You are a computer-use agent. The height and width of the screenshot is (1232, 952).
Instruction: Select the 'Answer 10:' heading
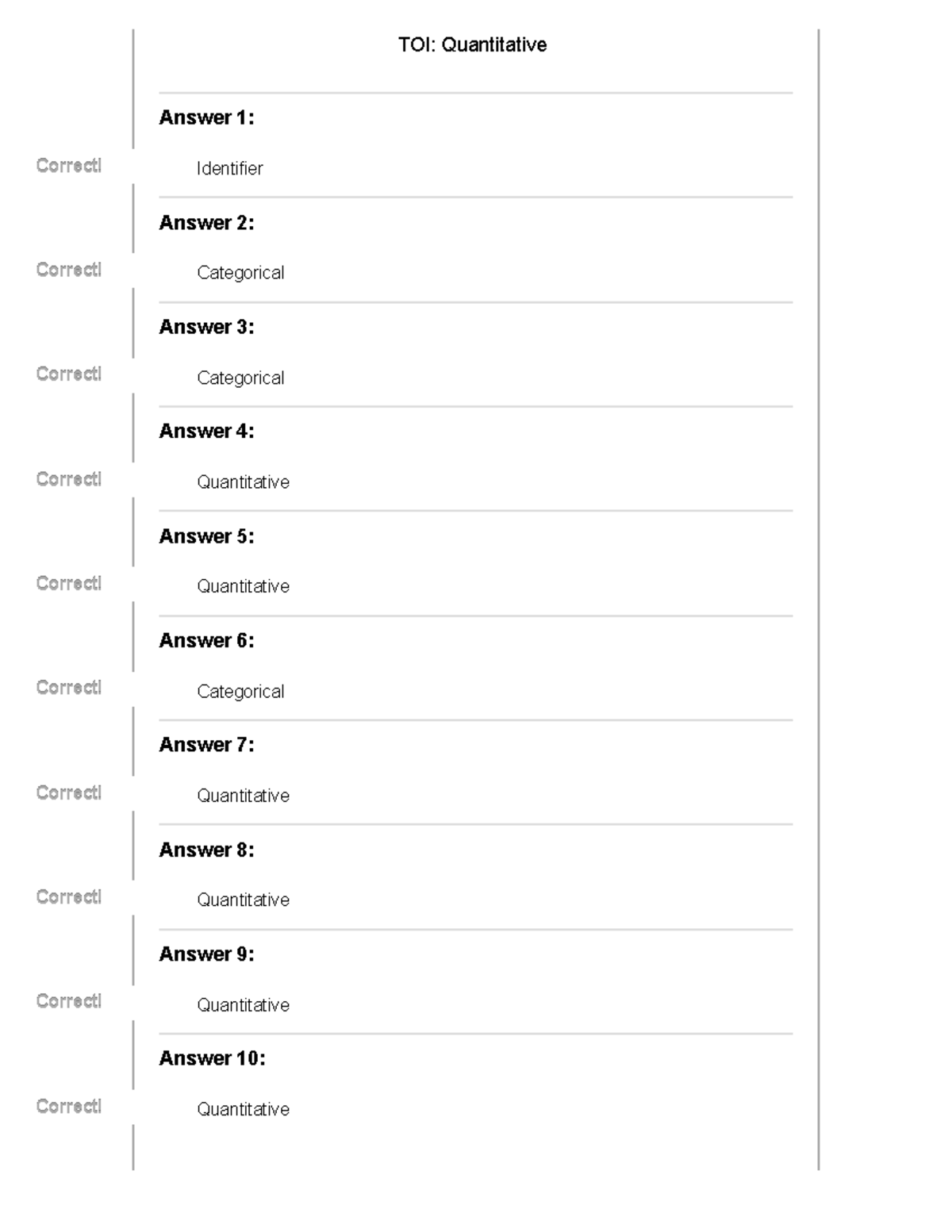[x=212, y=1058]
